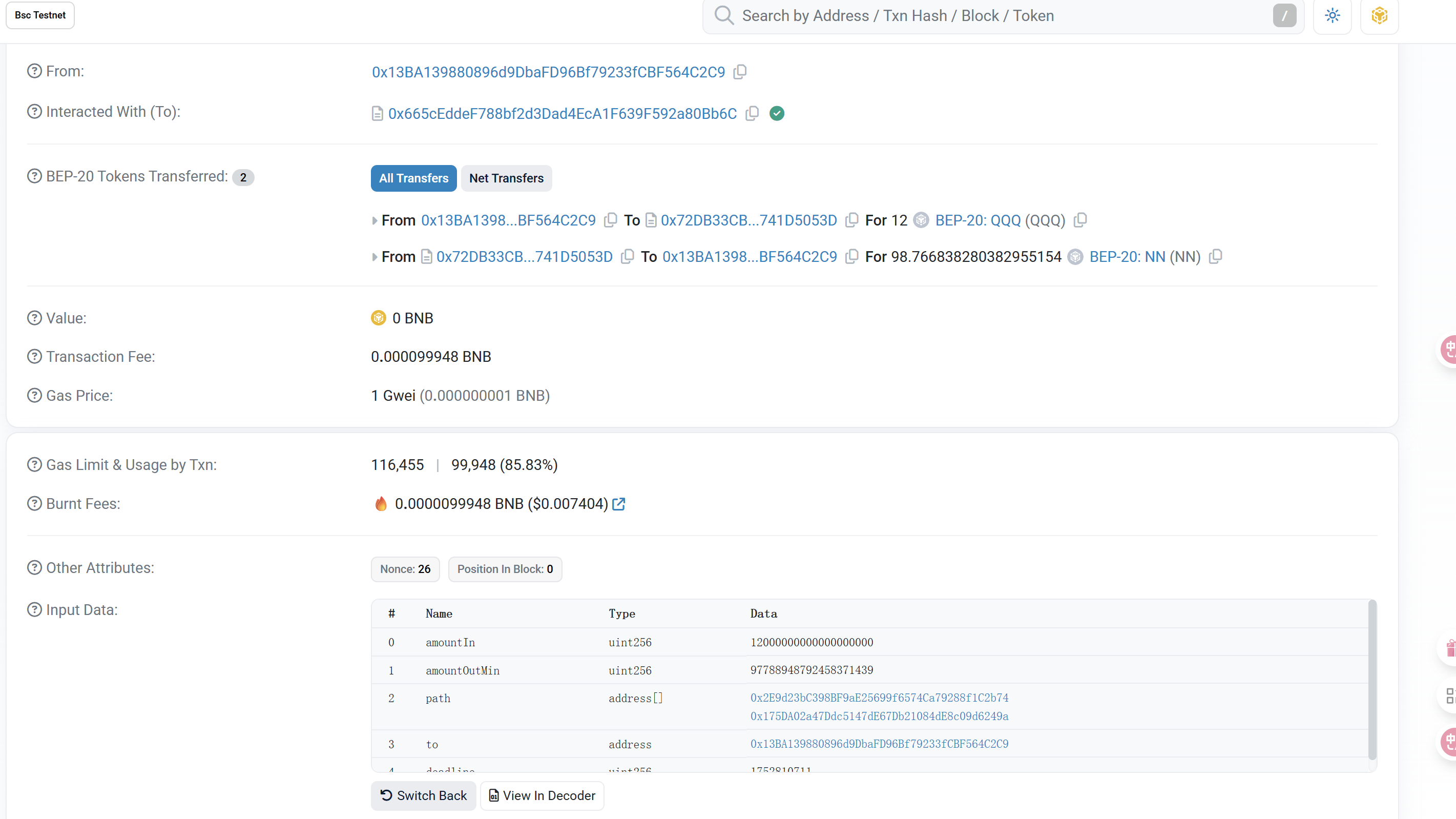Click help icon beside Input Data
The width and height of the screenshot is (1456, 819).
point(34,610)
